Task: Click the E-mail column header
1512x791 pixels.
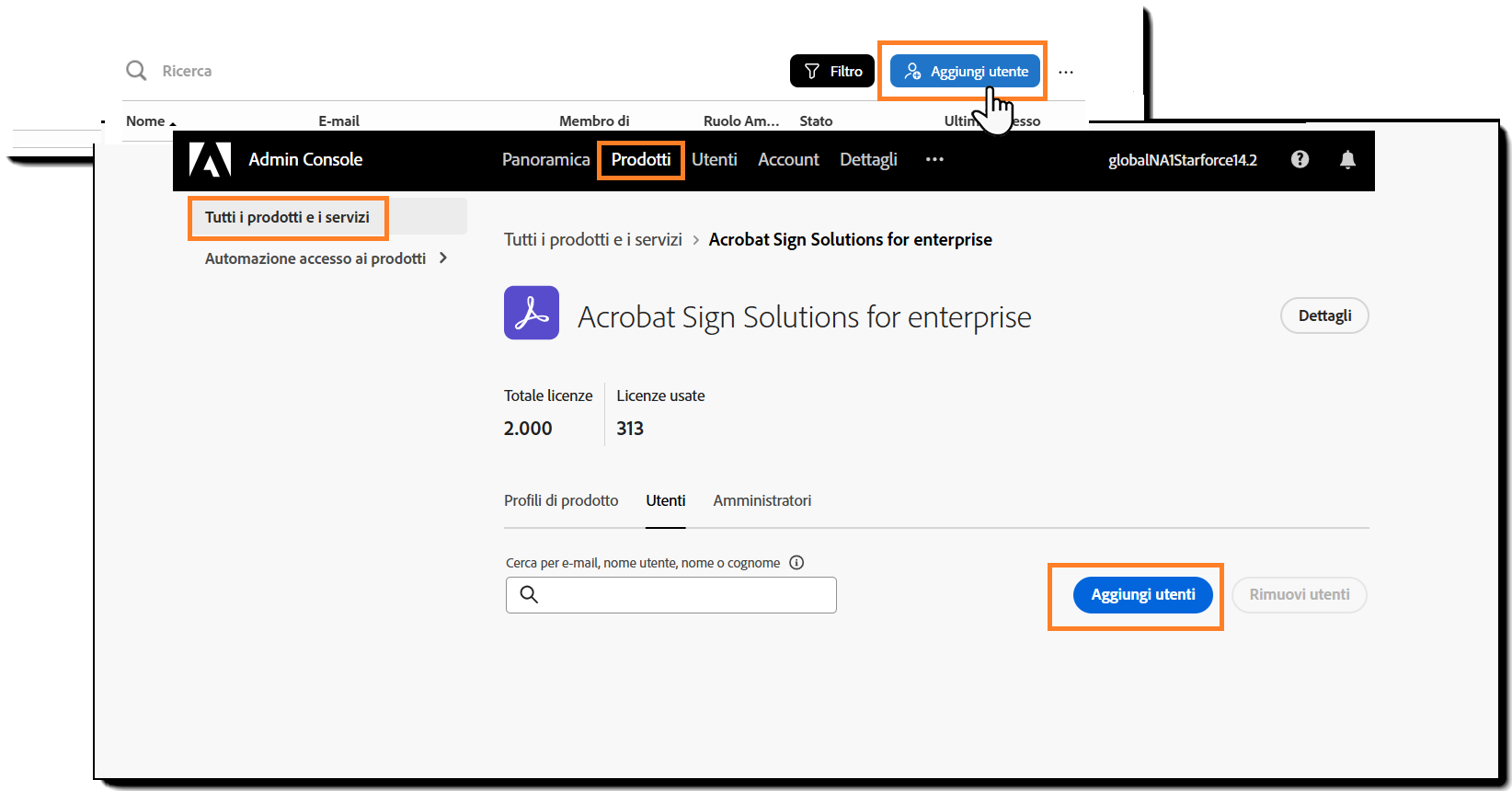Action: (x=338, y=121)
